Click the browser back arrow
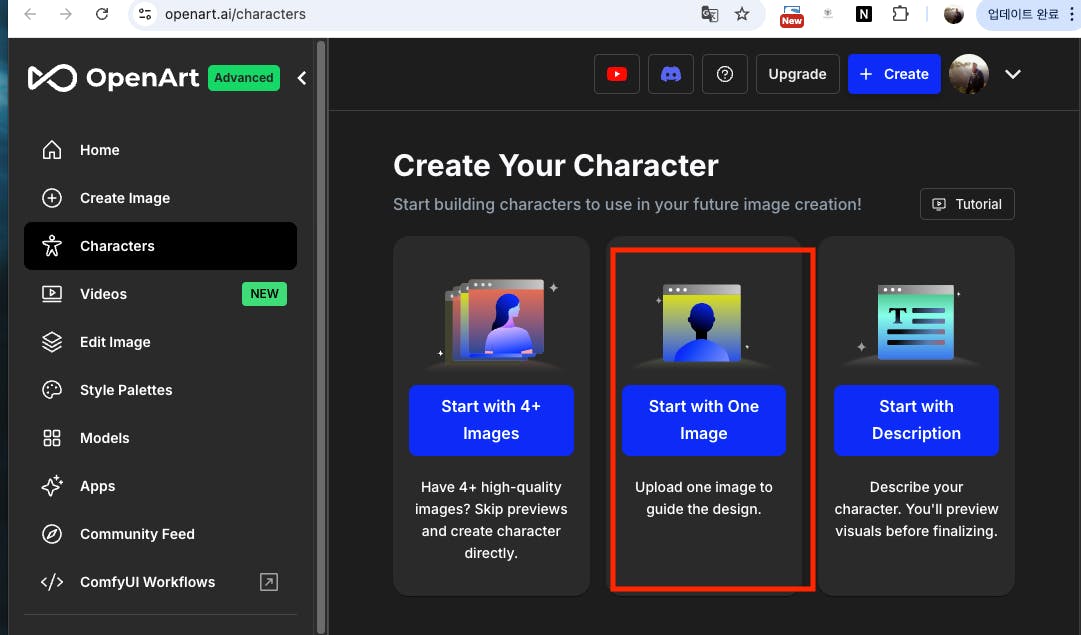This screenshot has width=1081, height=635. click(30, 14)
